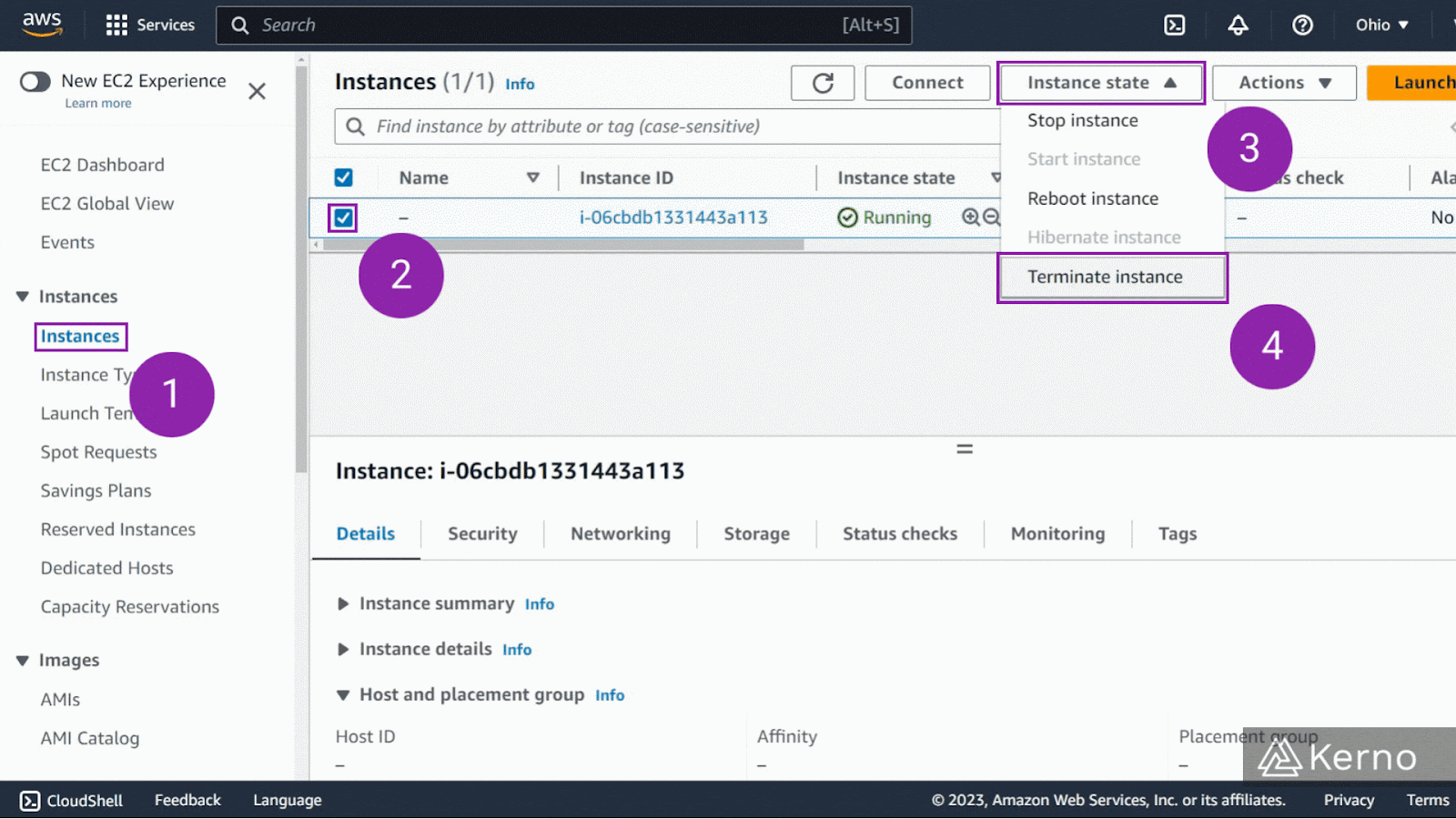Focus the Find instance filter field
This screenshot has height=819, width=1456.
pyautogui.click(x=669, y=126)
